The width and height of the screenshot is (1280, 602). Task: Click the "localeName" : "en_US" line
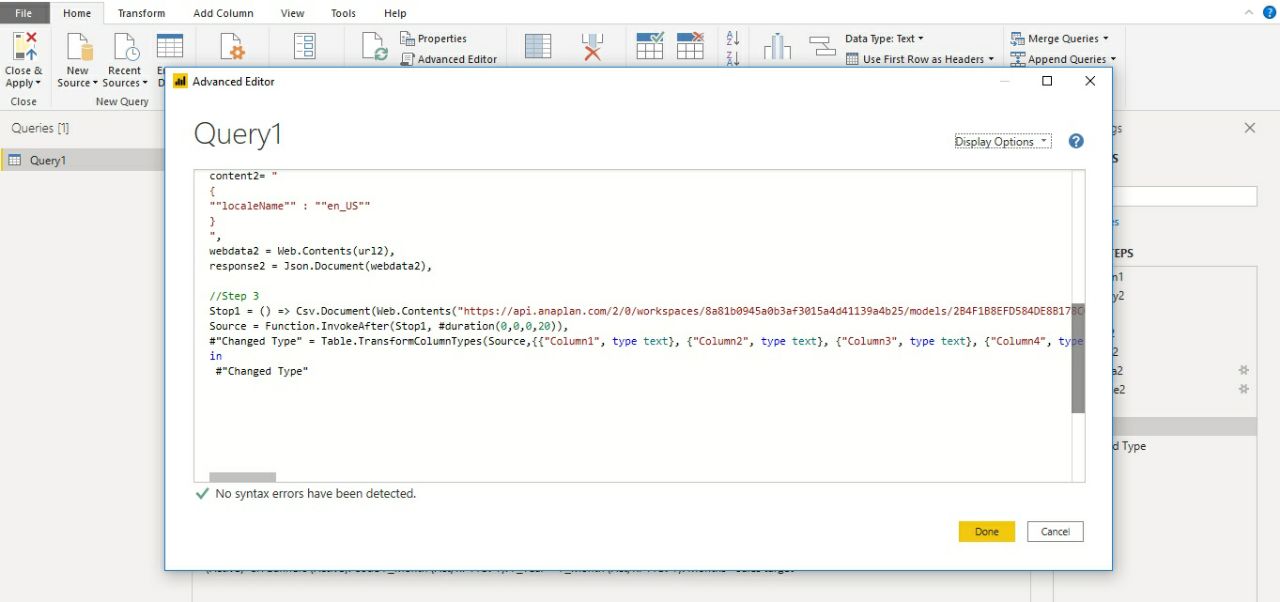point(290,206)
